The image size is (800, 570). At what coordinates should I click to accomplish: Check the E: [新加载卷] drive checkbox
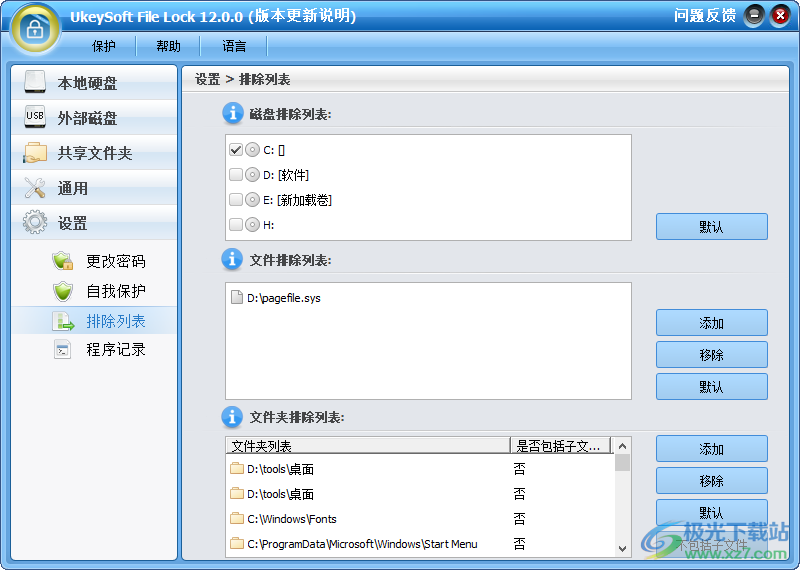pos(236,199)
